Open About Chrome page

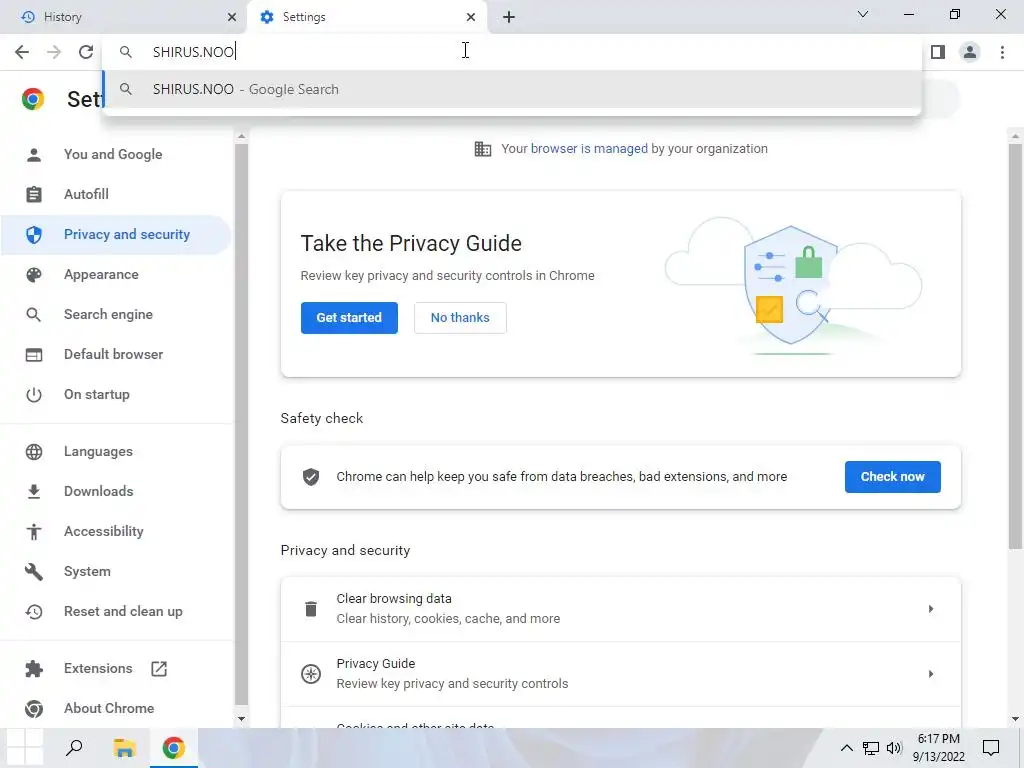pyautogui.click(x=116, y=708)
